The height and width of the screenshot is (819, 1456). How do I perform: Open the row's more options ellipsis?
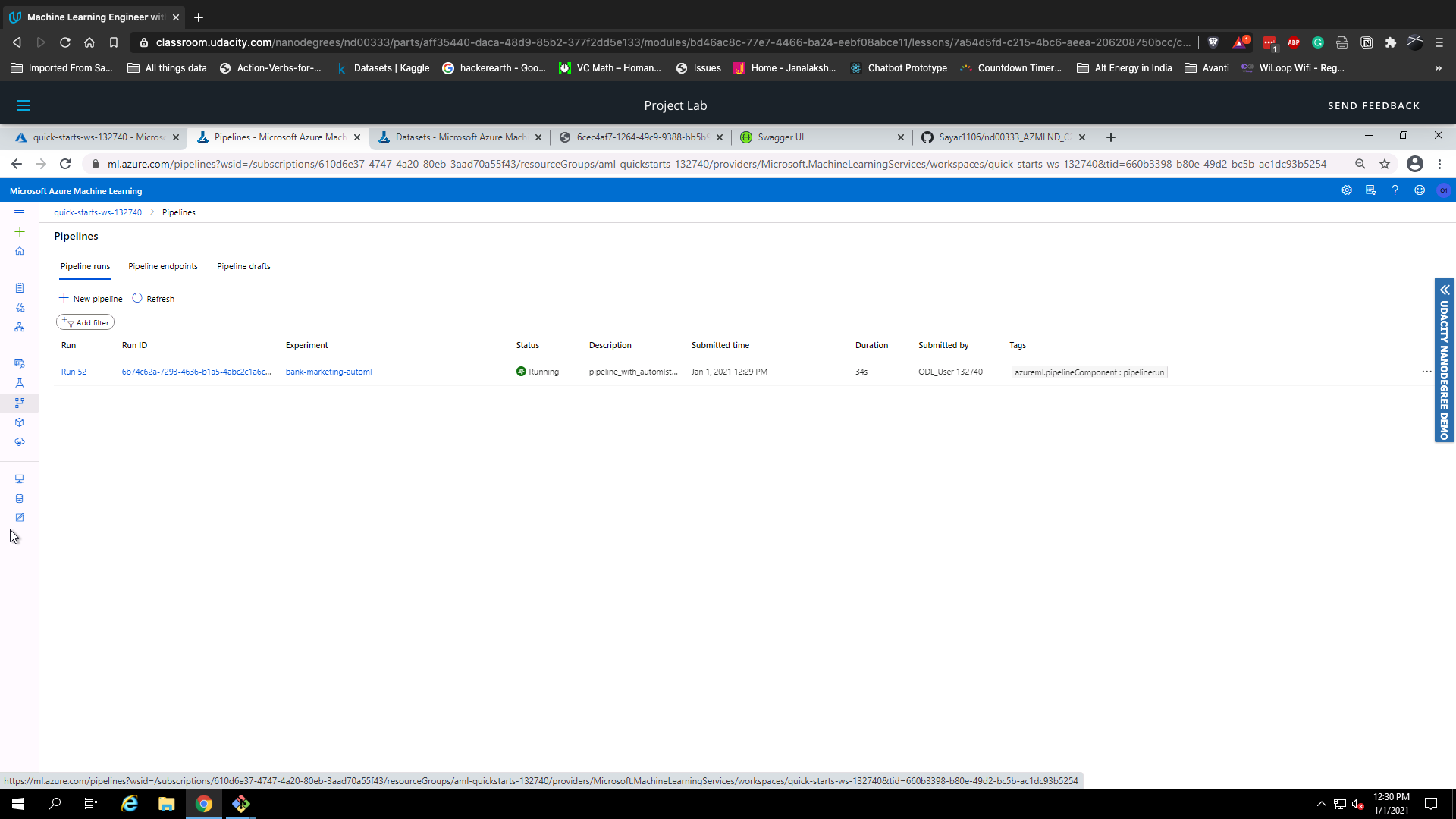tap(1426, 372)
